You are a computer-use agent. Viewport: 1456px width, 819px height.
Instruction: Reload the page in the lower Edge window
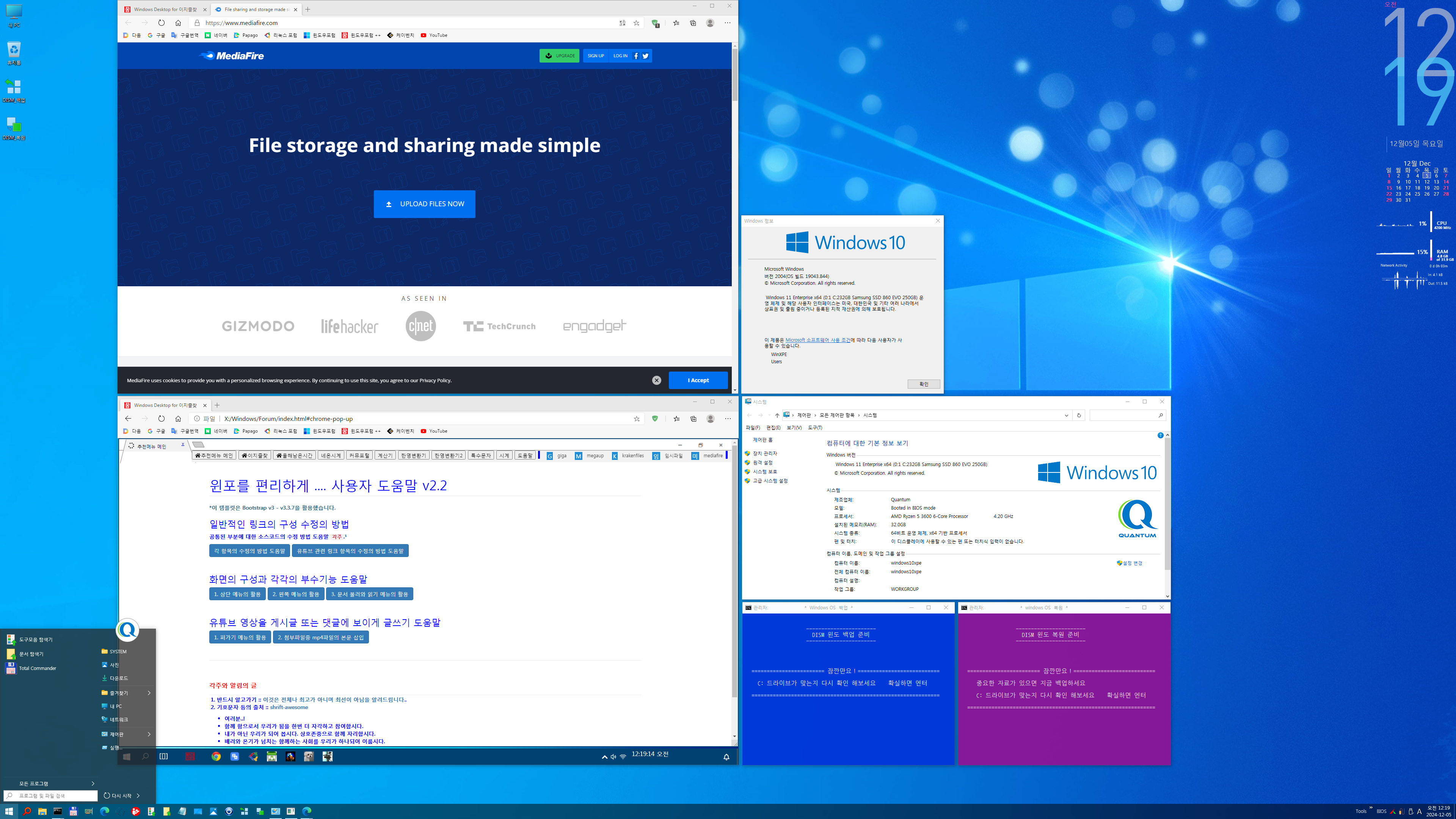[161, 419]
